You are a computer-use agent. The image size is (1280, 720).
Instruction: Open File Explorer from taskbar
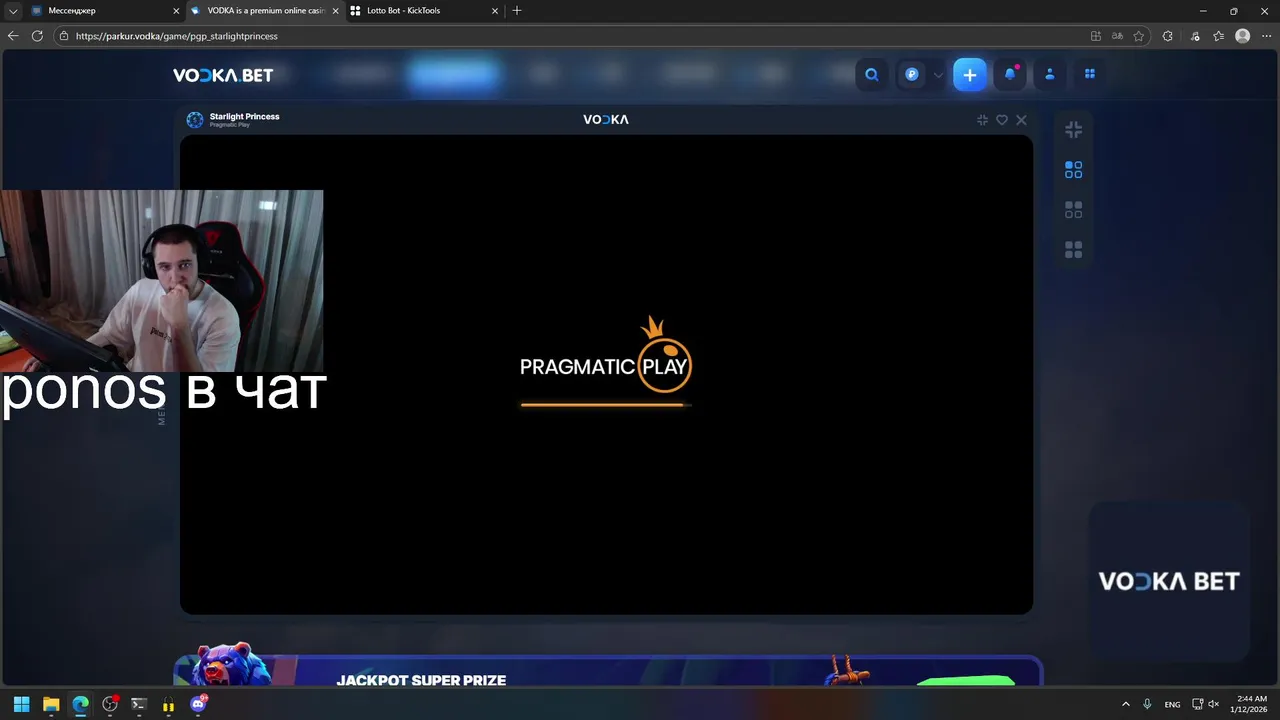(51, 704)
